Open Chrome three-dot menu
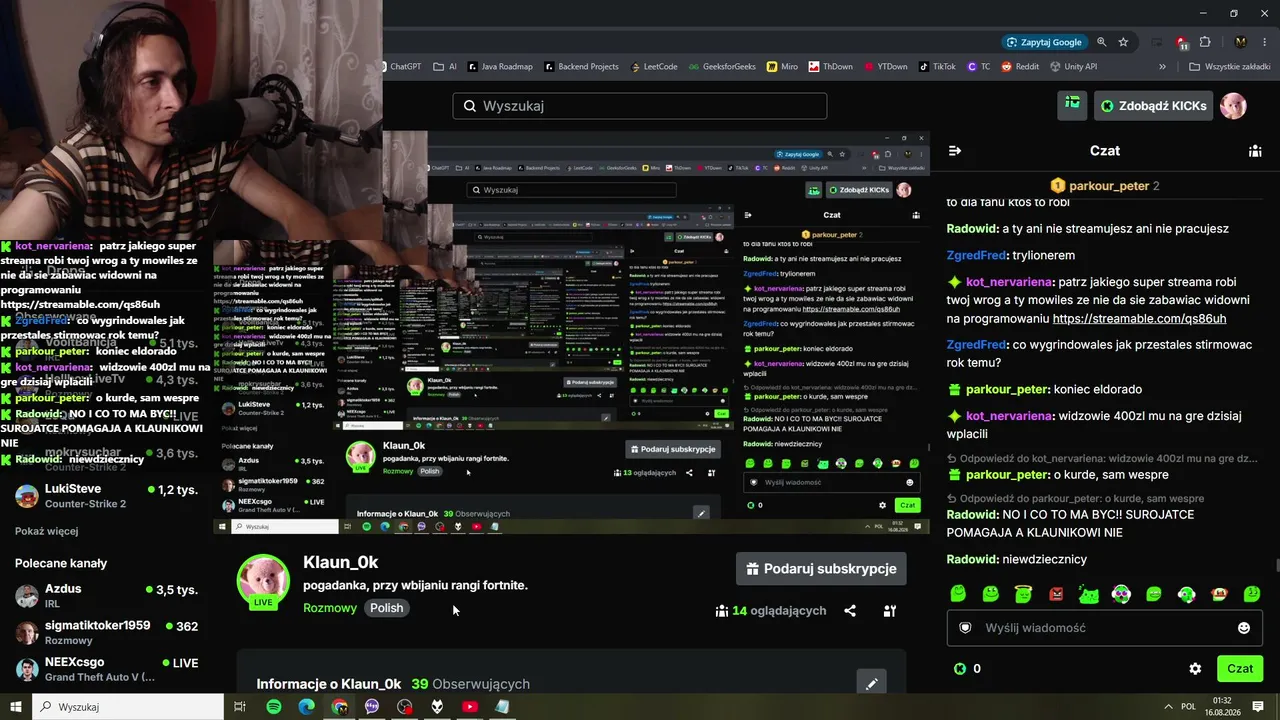 pos(1265,42)
